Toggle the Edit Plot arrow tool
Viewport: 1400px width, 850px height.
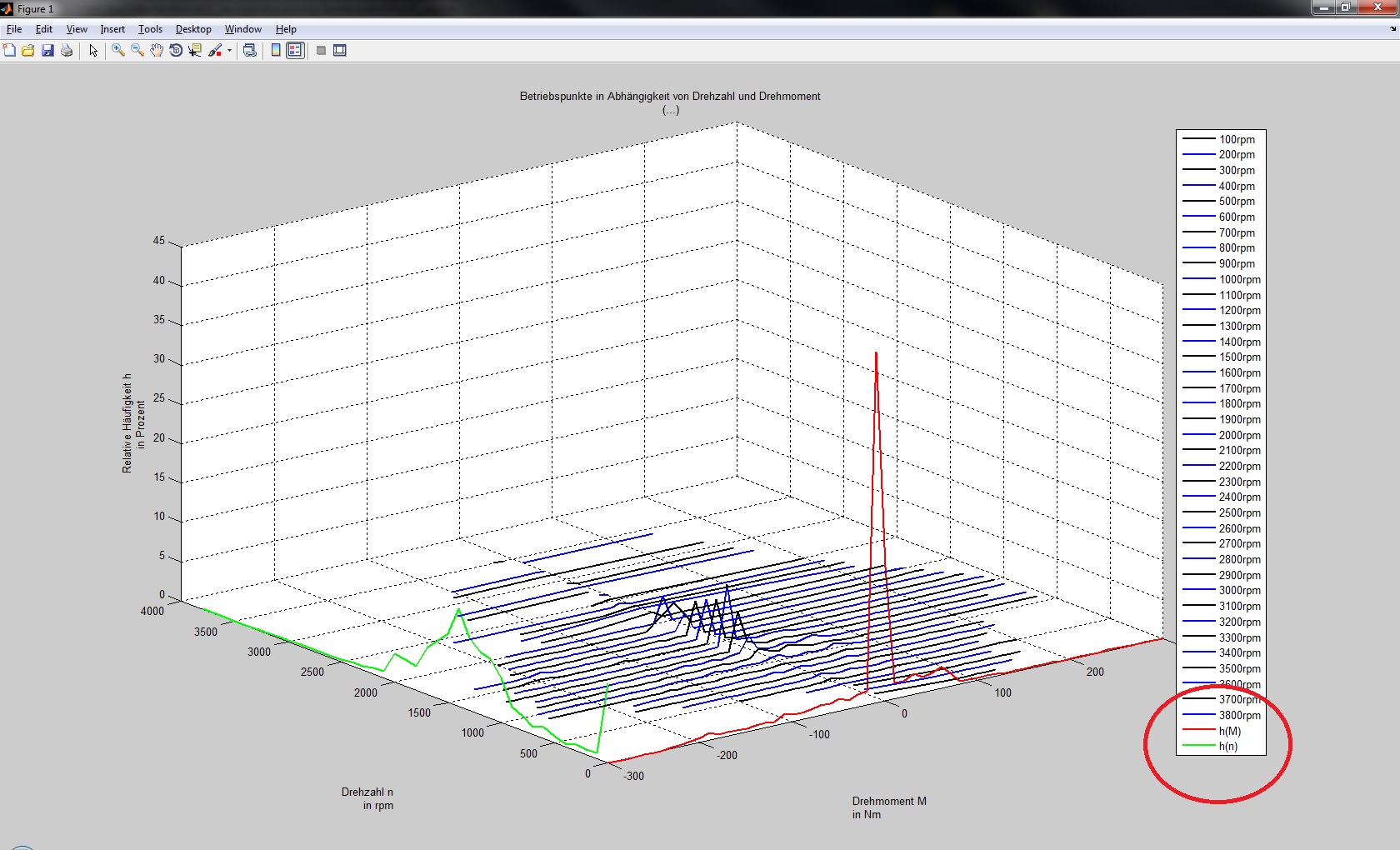pos(93,51)
